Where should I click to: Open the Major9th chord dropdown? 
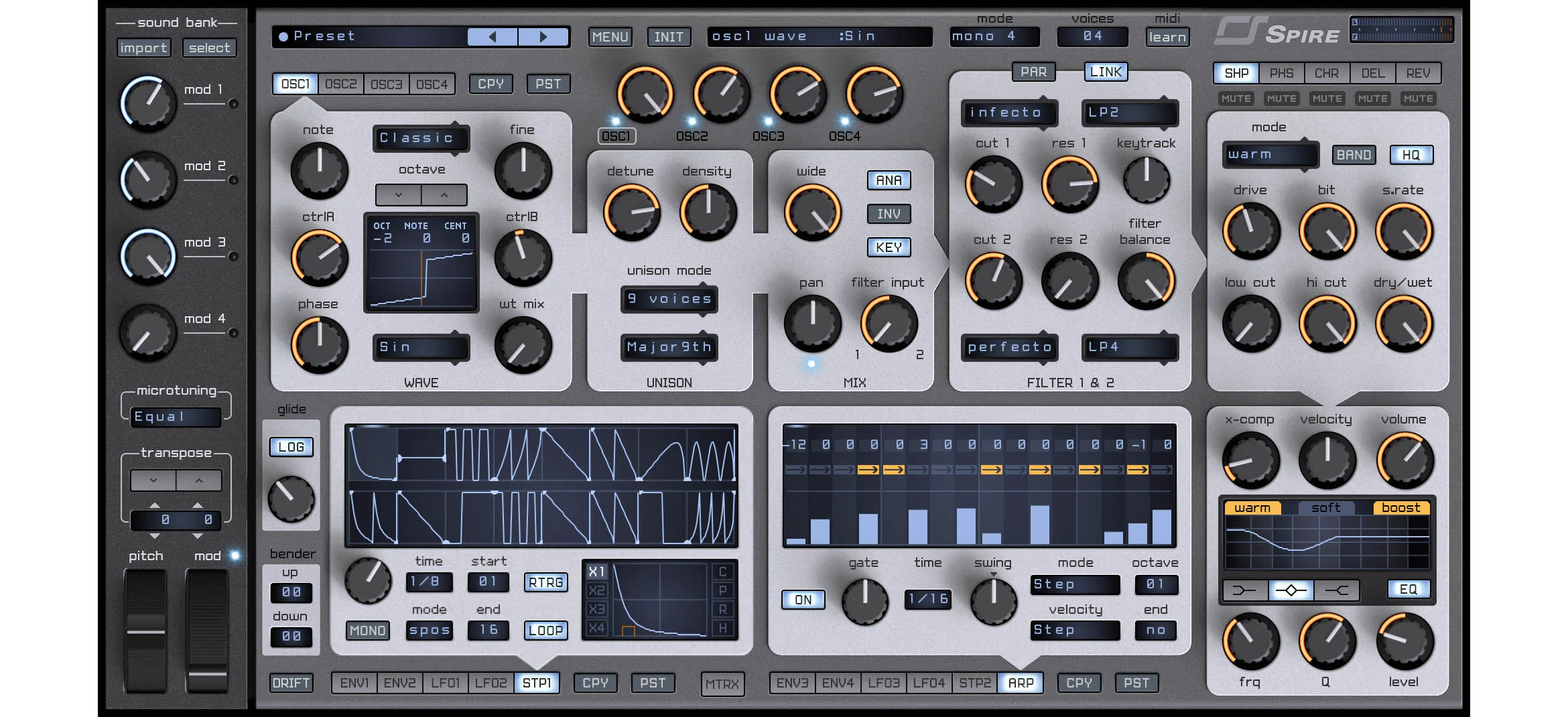tap(669, 347)
